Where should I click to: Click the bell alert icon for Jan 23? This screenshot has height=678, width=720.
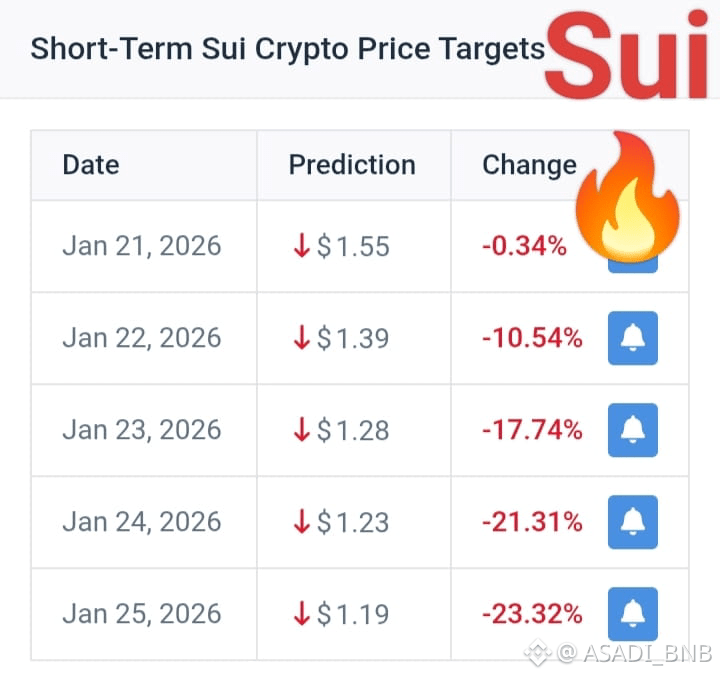click(x=633, y=430)
